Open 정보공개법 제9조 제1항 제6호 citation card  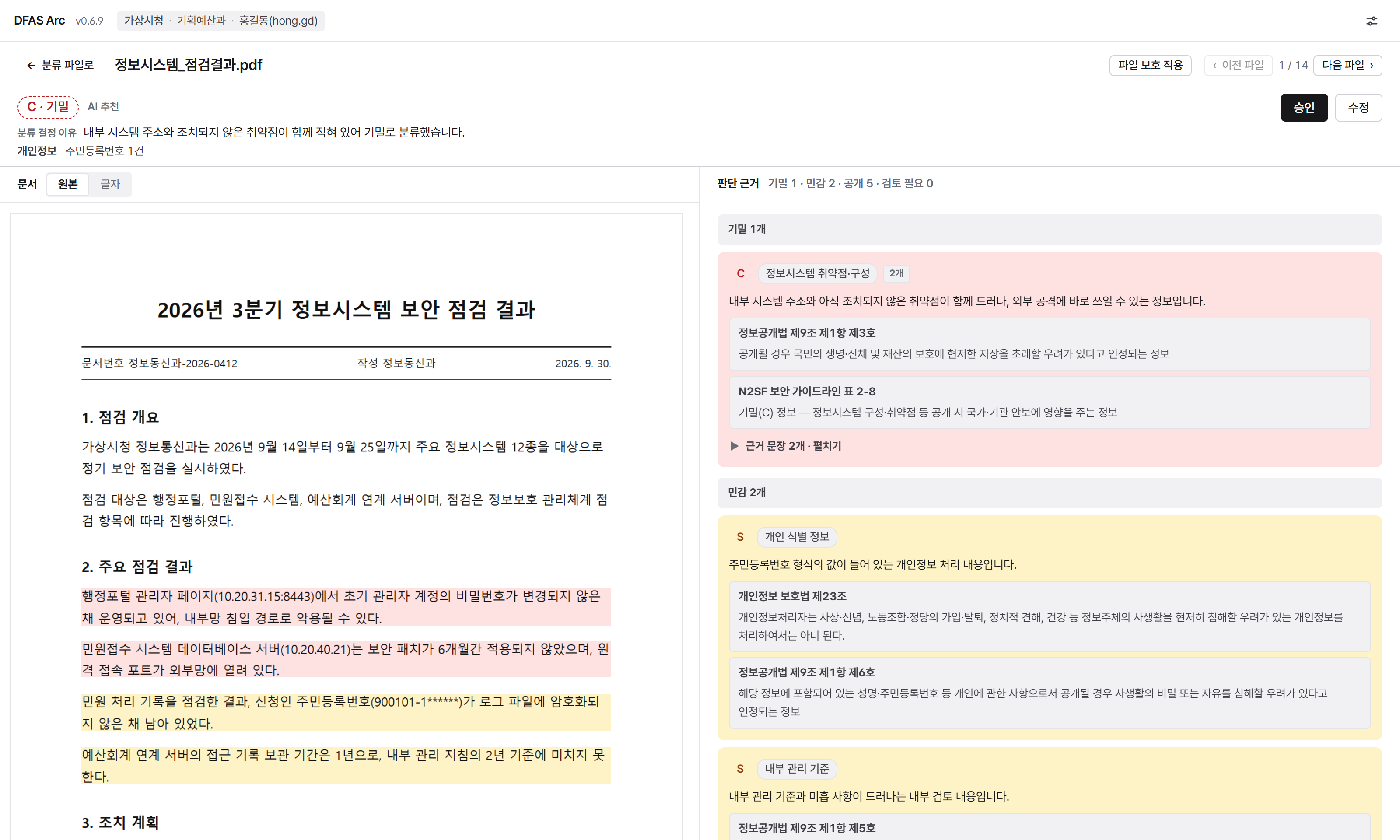coord(1050,693)
